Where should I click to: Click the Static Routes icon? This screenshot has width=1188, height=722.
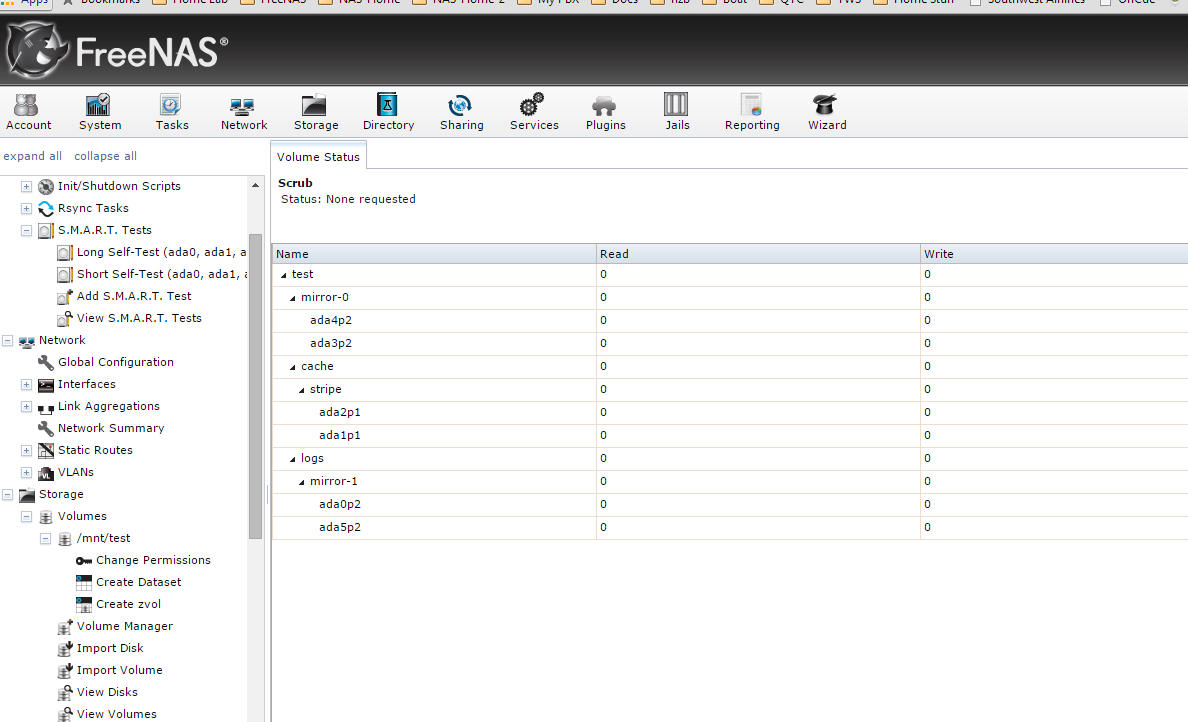pos(46,451)
